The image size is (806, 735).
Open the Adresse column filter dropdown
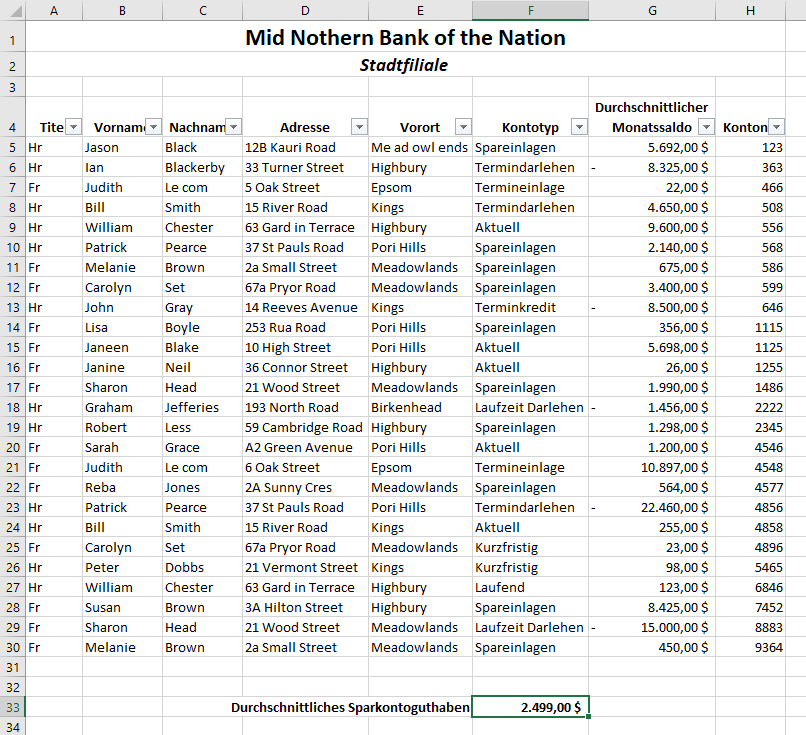pos(360,126)
